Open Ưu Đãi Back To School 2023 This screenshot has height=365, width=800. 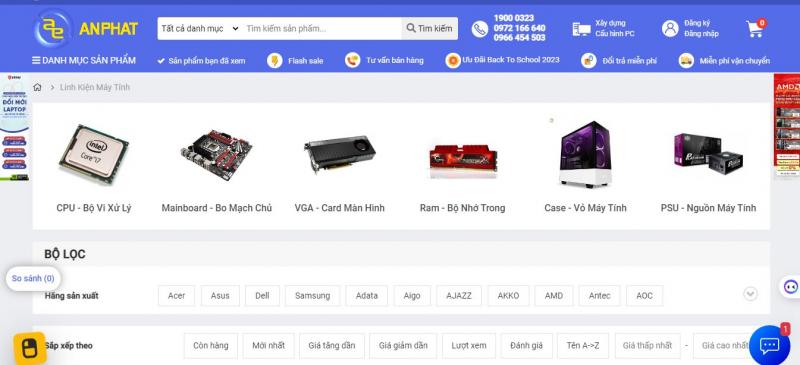pyautogui.click(x=511, y=60)
